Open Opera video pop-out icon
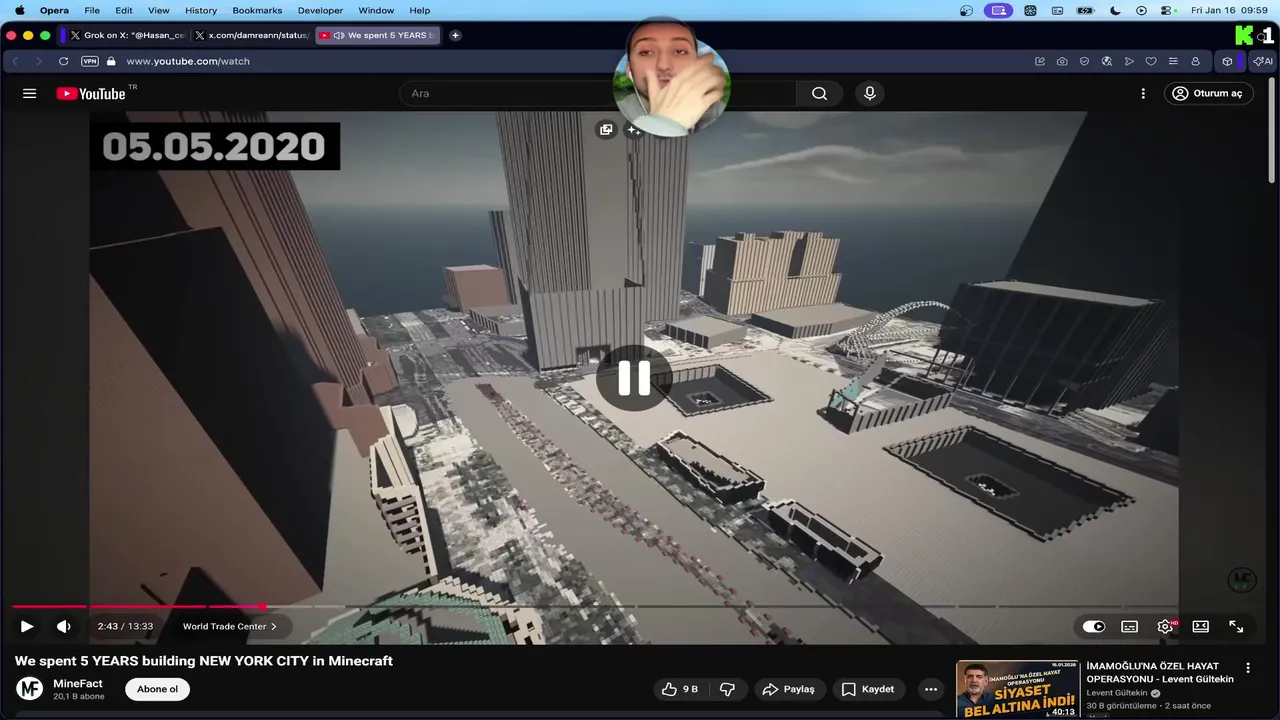The width and height of the screenshot is (1280, 720). click(606, 130)
